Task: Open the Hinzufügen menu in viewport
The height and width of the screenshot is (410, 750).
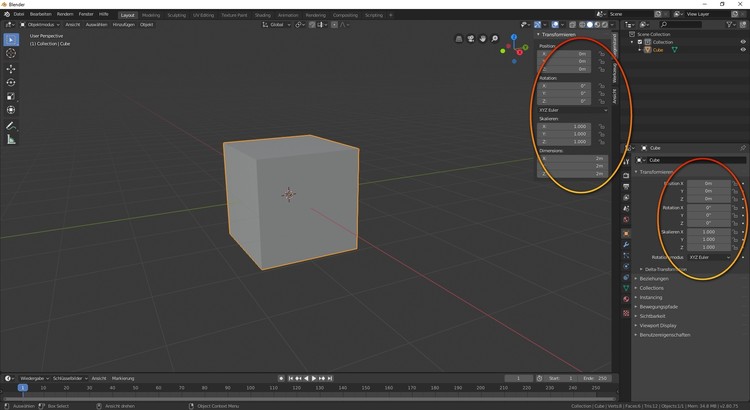Action: tap(123, 24)
